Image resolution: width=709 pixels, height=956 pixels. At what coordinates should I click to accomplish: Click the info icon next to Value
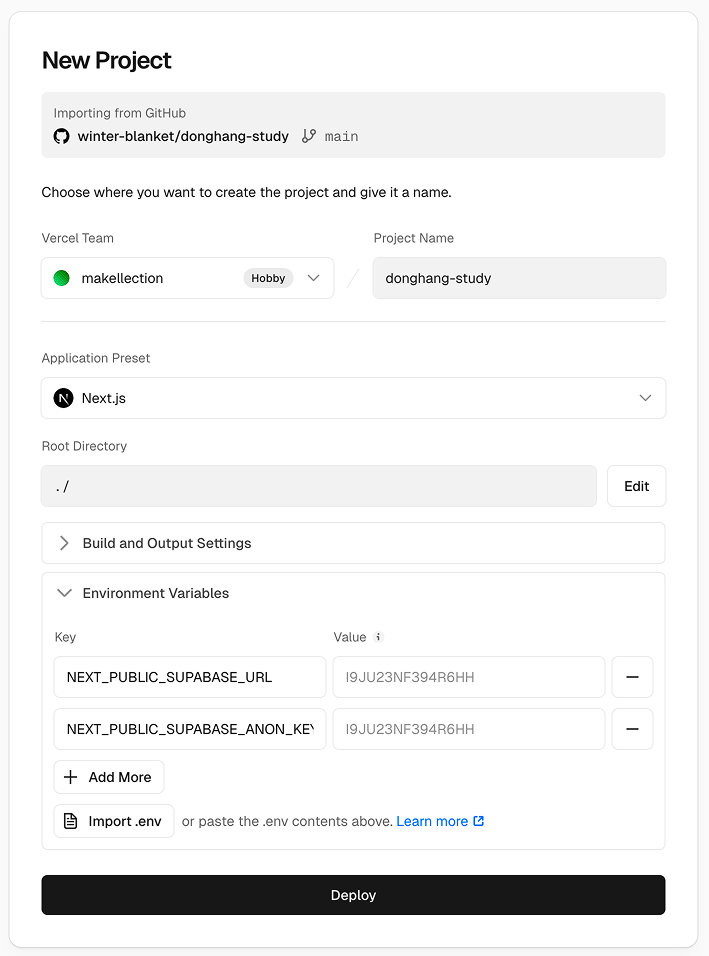[x=378, y=637]
